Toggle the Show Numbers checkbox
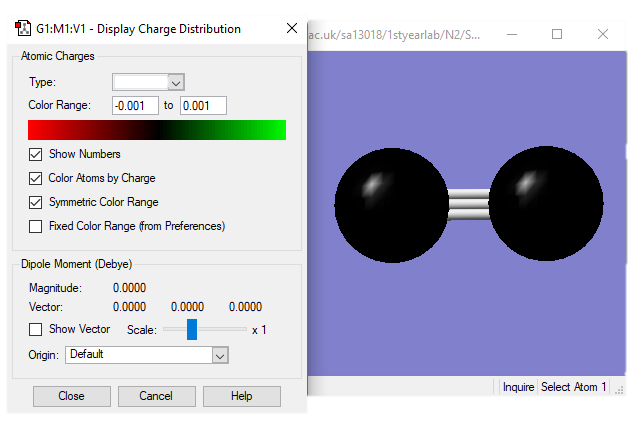The height and width of the screenshot is (430, 632). coord(35,154)
